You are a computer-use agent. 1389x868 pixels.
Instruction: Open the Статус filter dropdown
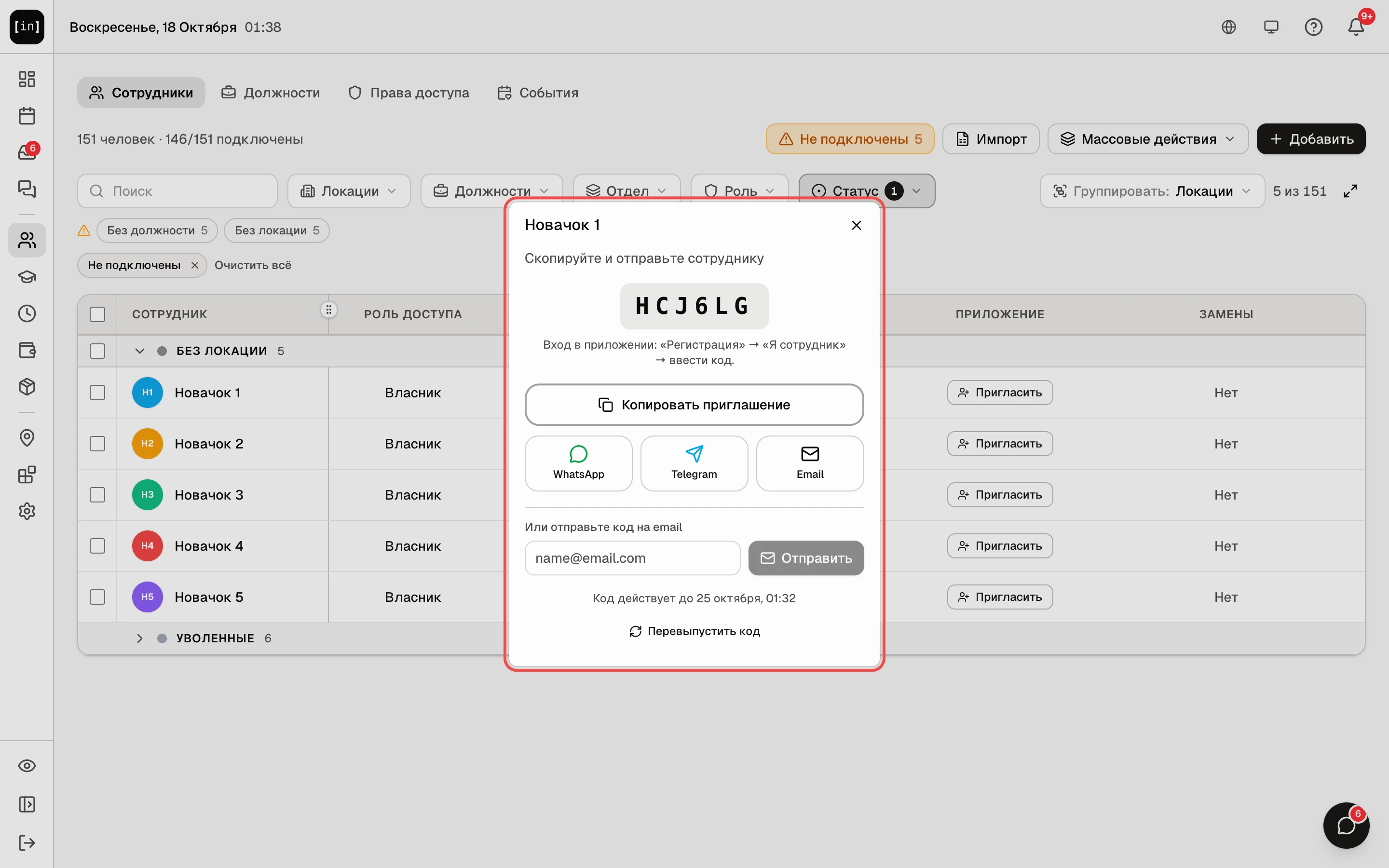[x=867, y=191]
